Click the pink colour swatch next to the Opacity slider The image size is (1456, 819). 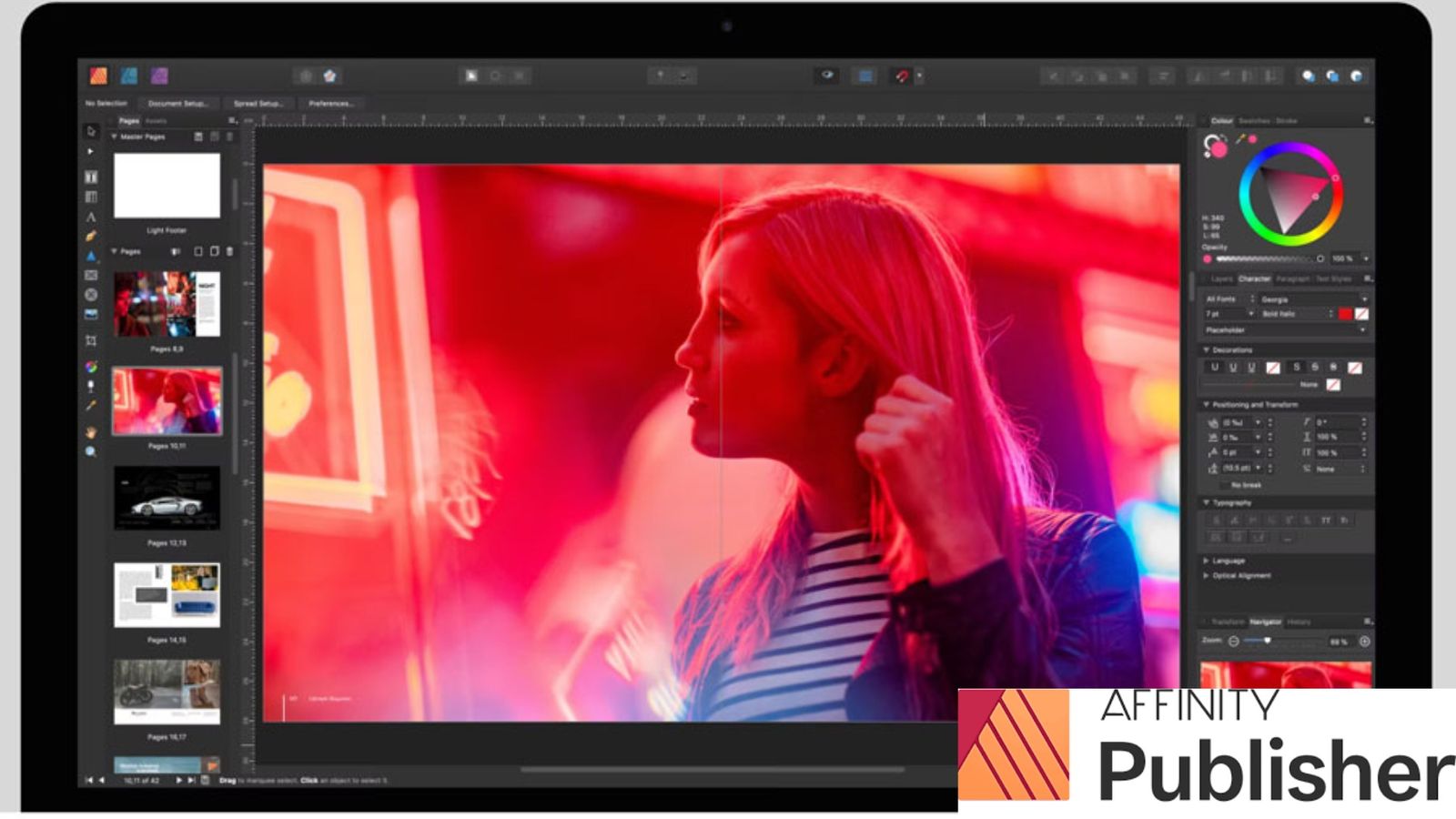point(1207,258)
